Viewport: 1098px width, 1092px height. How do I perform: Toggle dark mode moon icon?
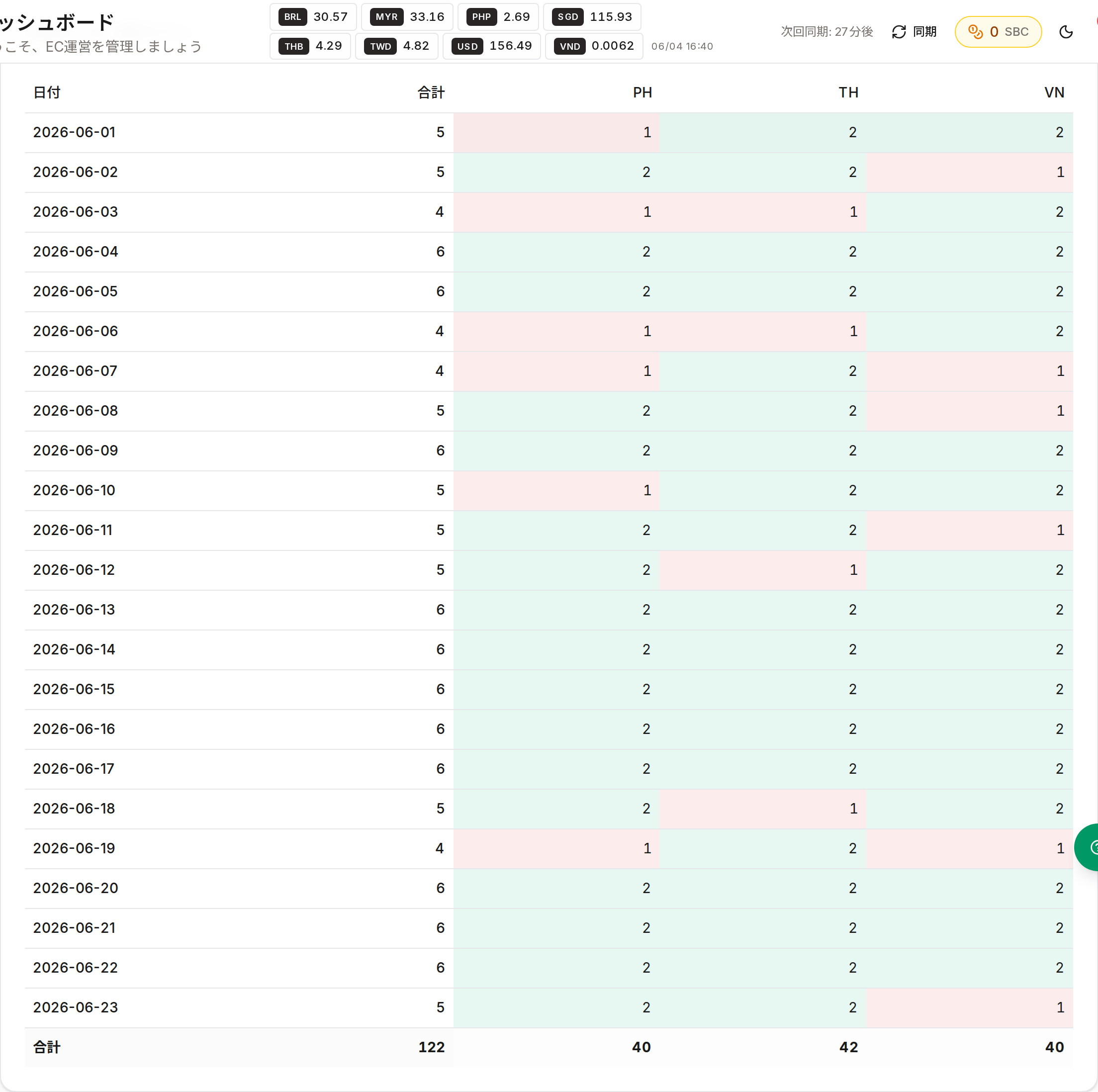(x=1066, y=32)
